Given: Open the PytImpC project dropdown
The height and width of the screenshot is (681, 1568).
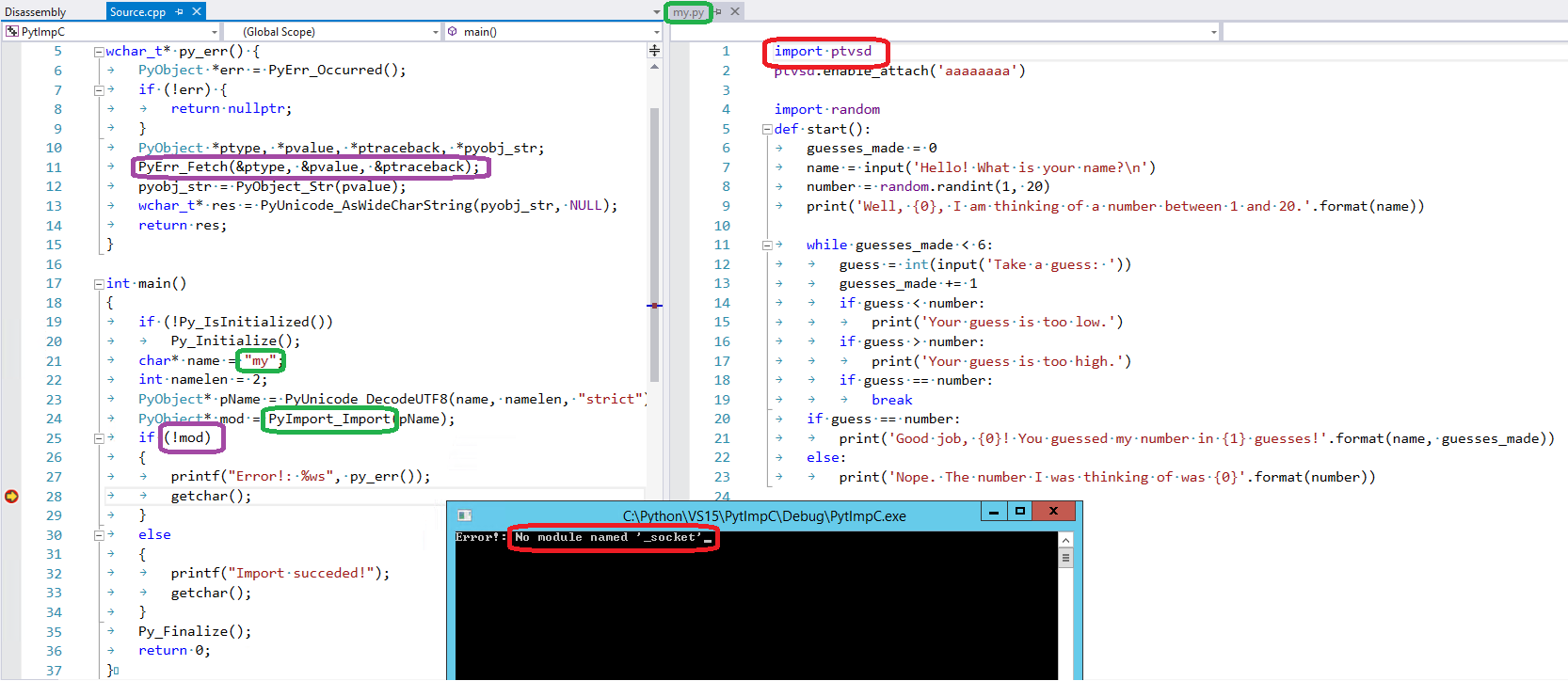Looking at the screenshot, I should [215, 32].
